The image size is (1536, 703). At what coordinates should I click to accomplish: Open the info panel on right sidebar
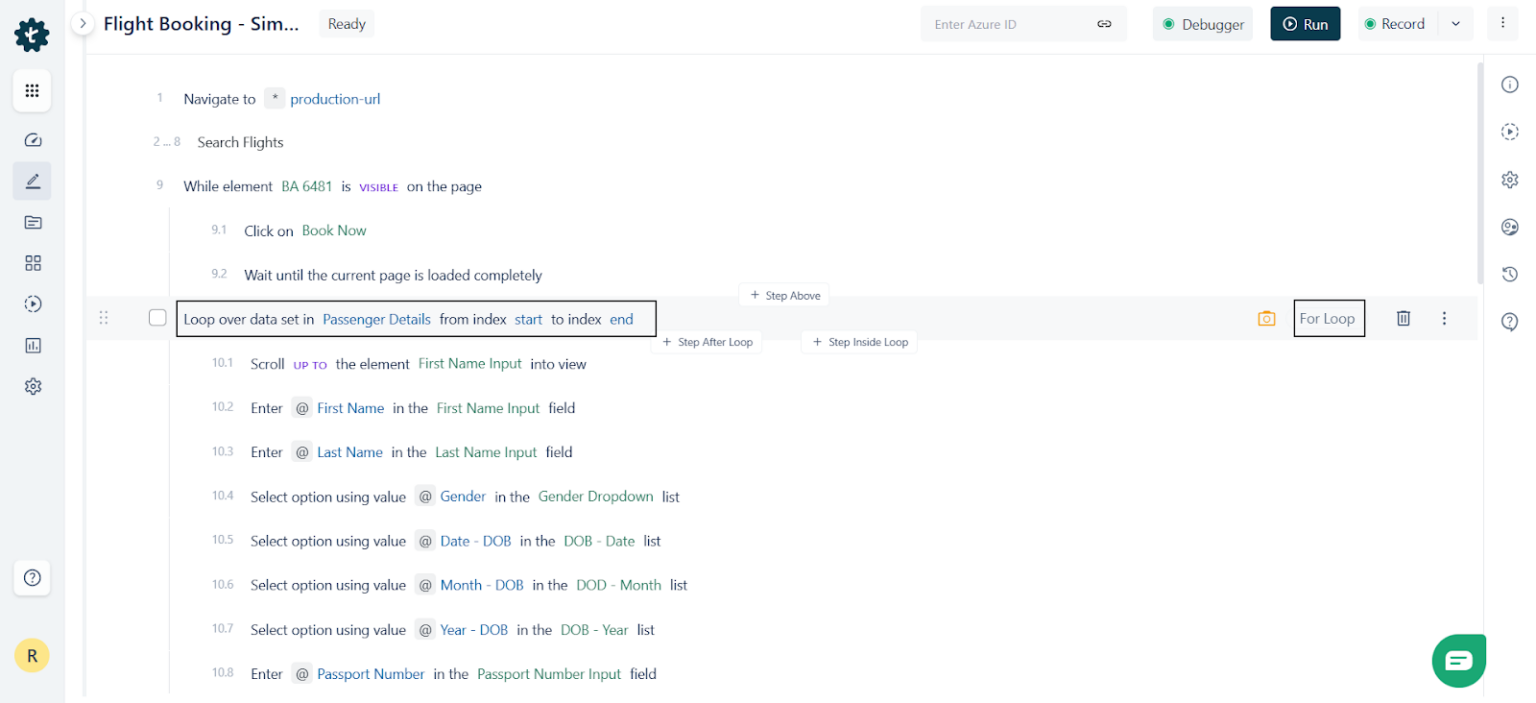[1510, 84]
